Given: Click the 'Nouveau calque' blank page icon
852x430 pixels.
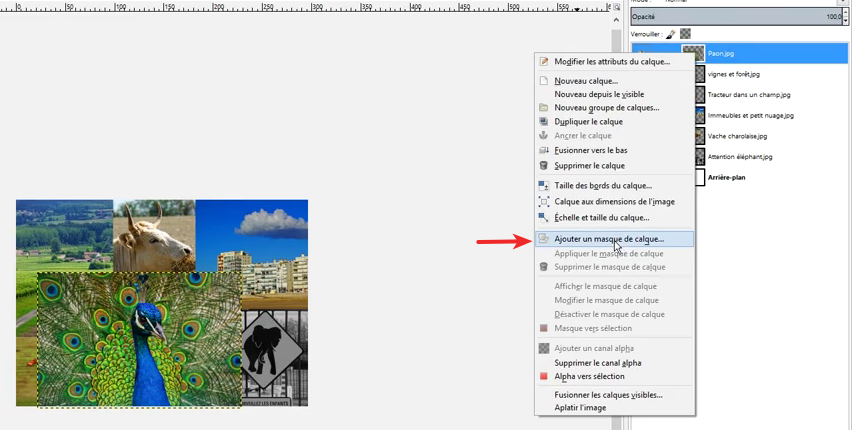Looking at the screenshot, I should [544, 81].
